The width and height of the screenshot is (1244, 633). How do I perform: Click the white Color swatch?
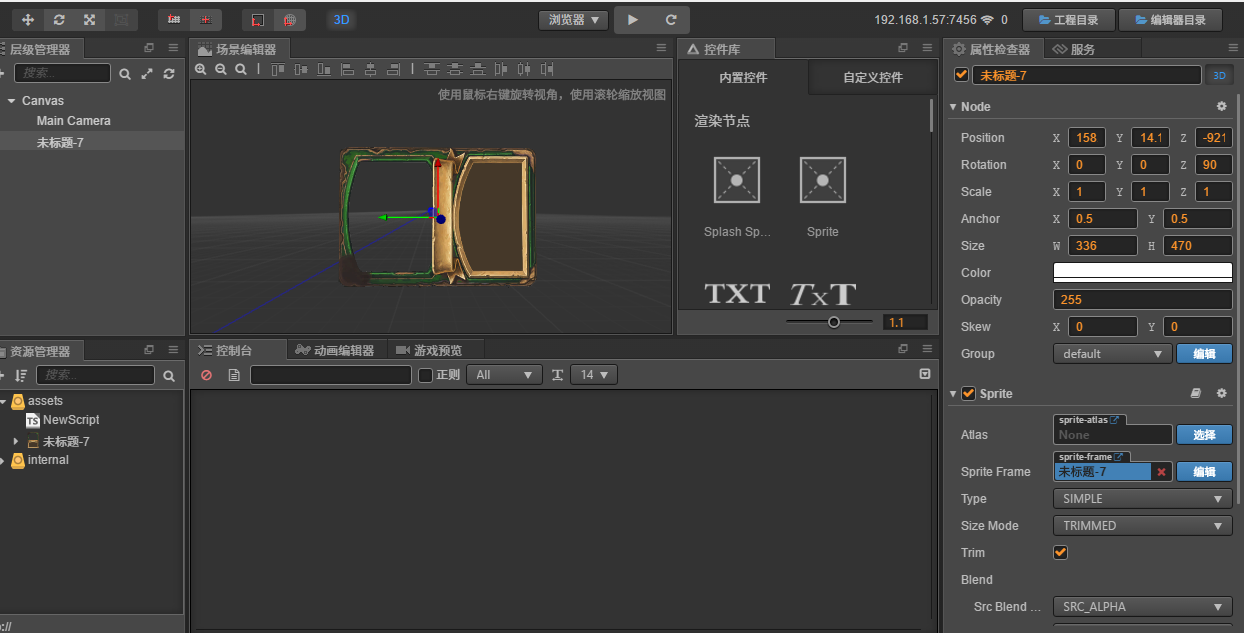[x=1142, y=272]
